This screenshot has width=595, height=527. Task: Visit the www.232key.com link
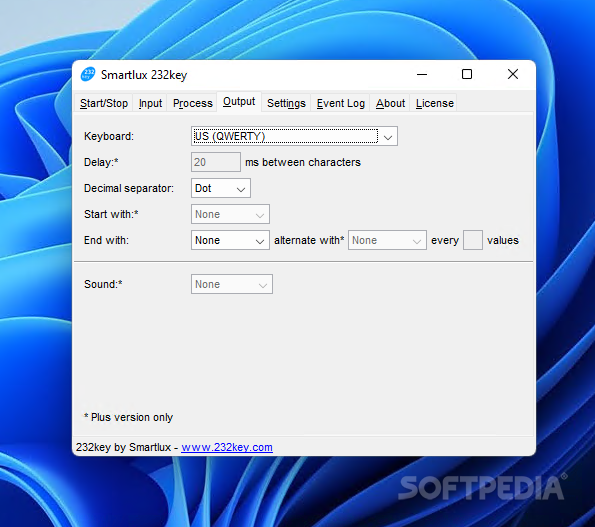[x=227, y=447]
